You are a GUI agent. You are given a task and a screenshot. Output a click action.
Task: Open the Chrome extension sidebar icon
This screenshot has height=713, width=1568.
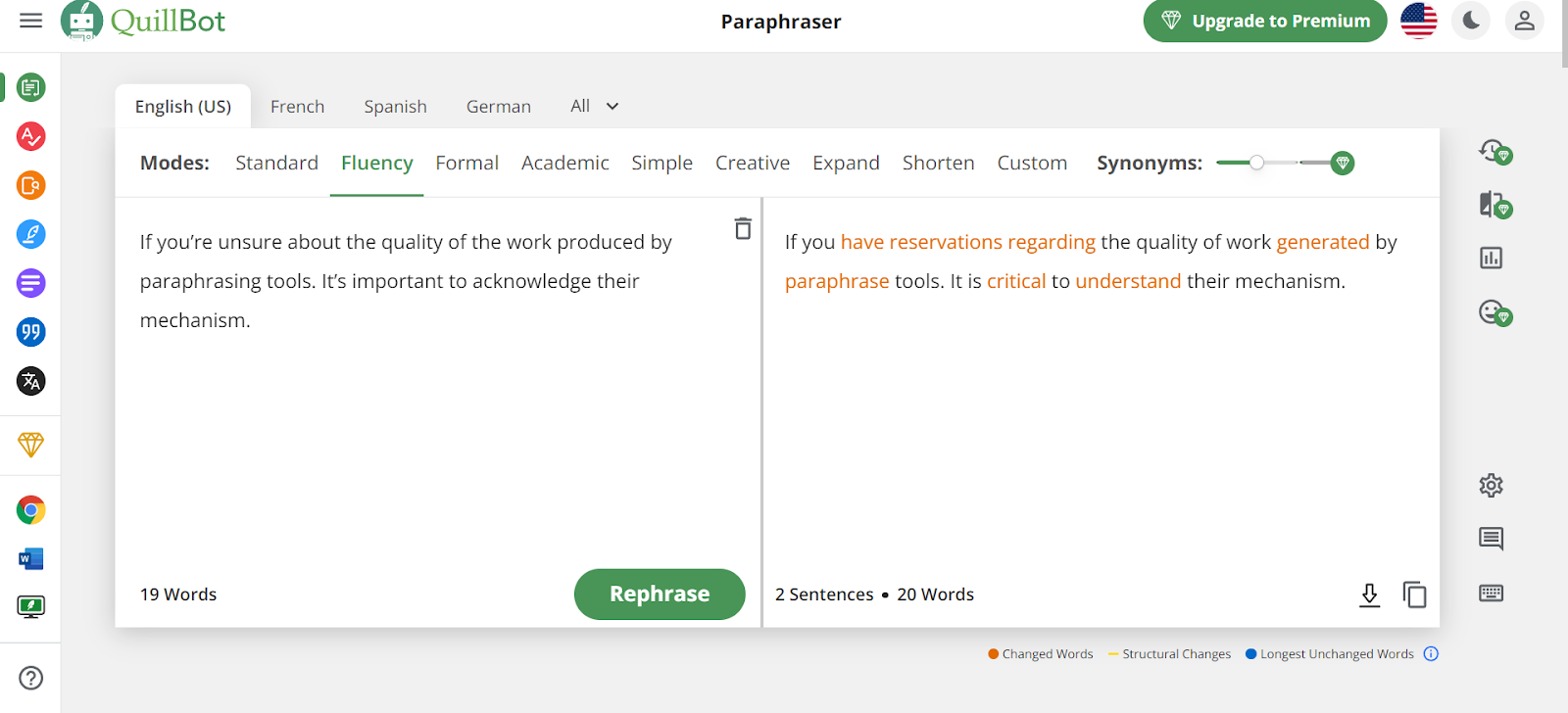[31, 510]
